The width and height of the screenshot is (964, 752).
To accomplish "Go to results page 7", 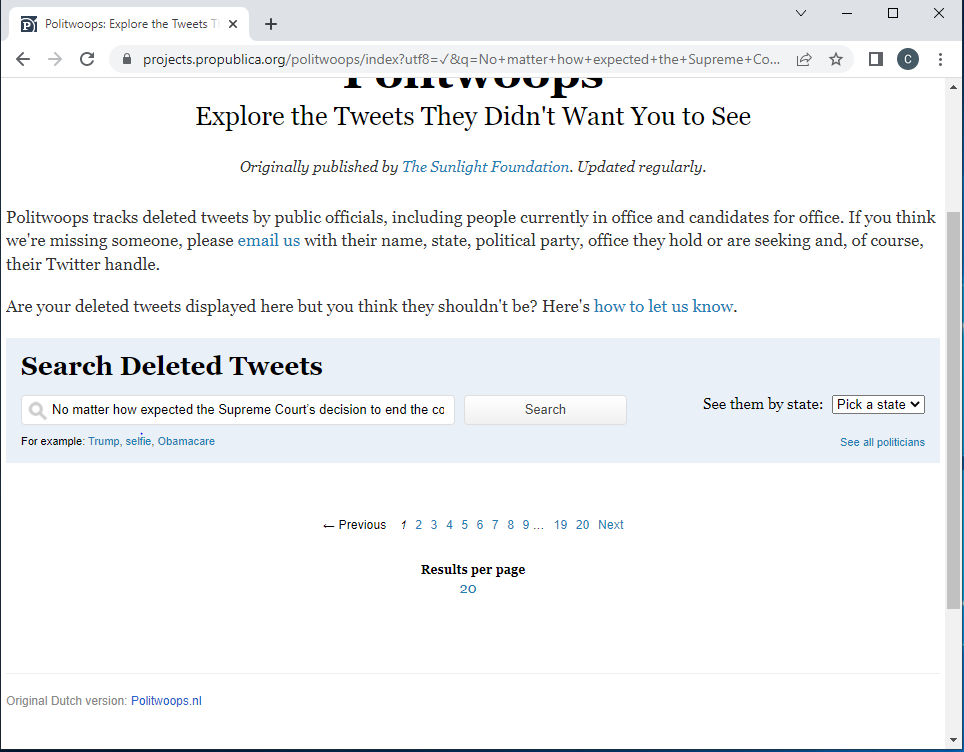I will coord(495,524).
